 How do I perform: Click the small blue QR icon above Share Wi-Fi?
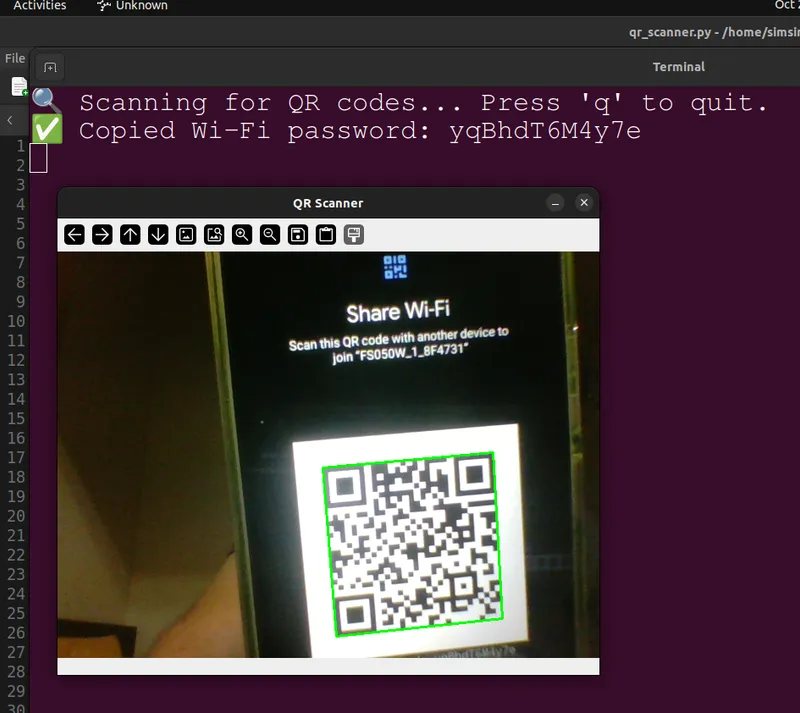coord(395,267)
